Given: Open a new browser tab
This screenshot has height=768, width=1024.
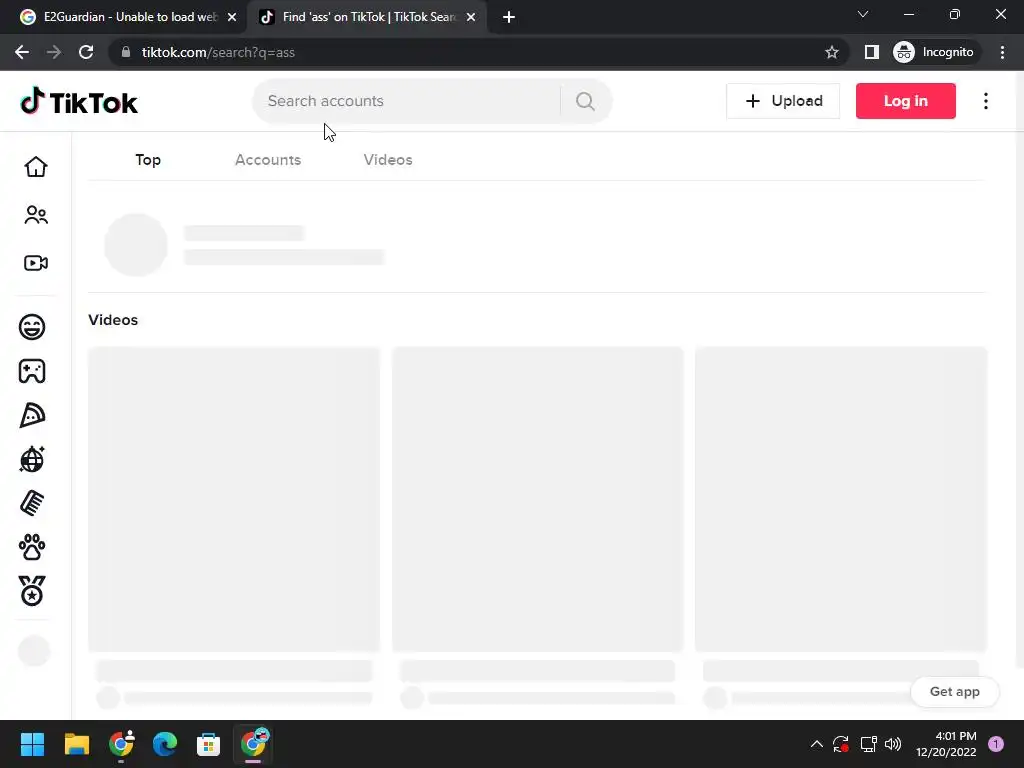Looking at the screenshot, I should point(509,17).
